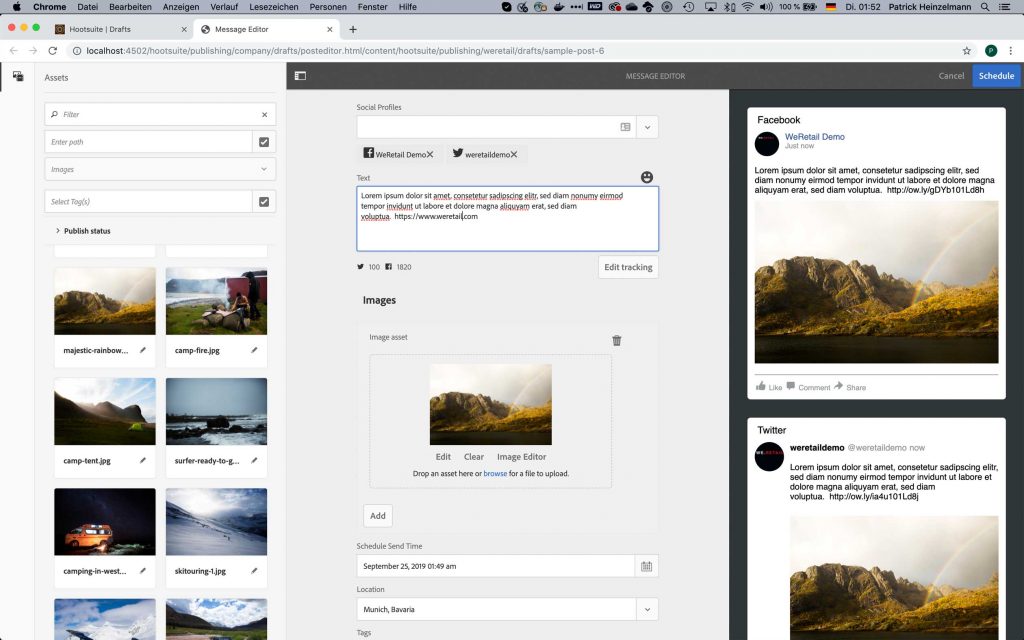Open social profiles picker list icon
Viewport: 1024px width, 640px height.
click(x=625, y=127)
